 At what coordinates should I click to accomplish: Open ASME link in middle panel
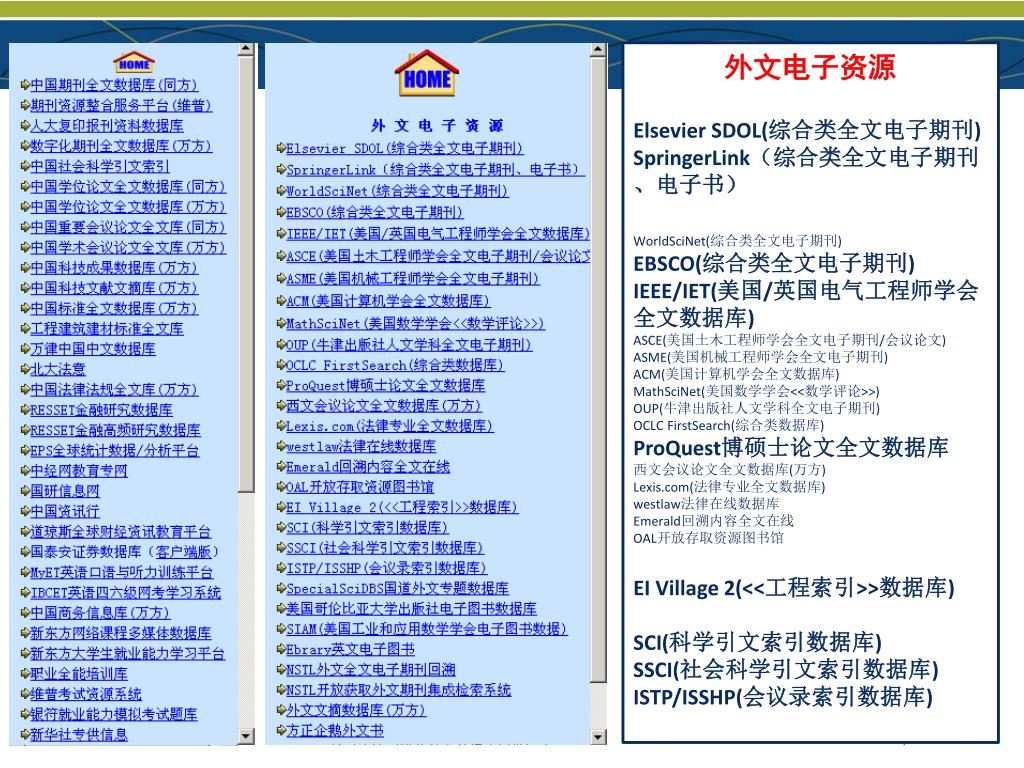click(413, 278)
